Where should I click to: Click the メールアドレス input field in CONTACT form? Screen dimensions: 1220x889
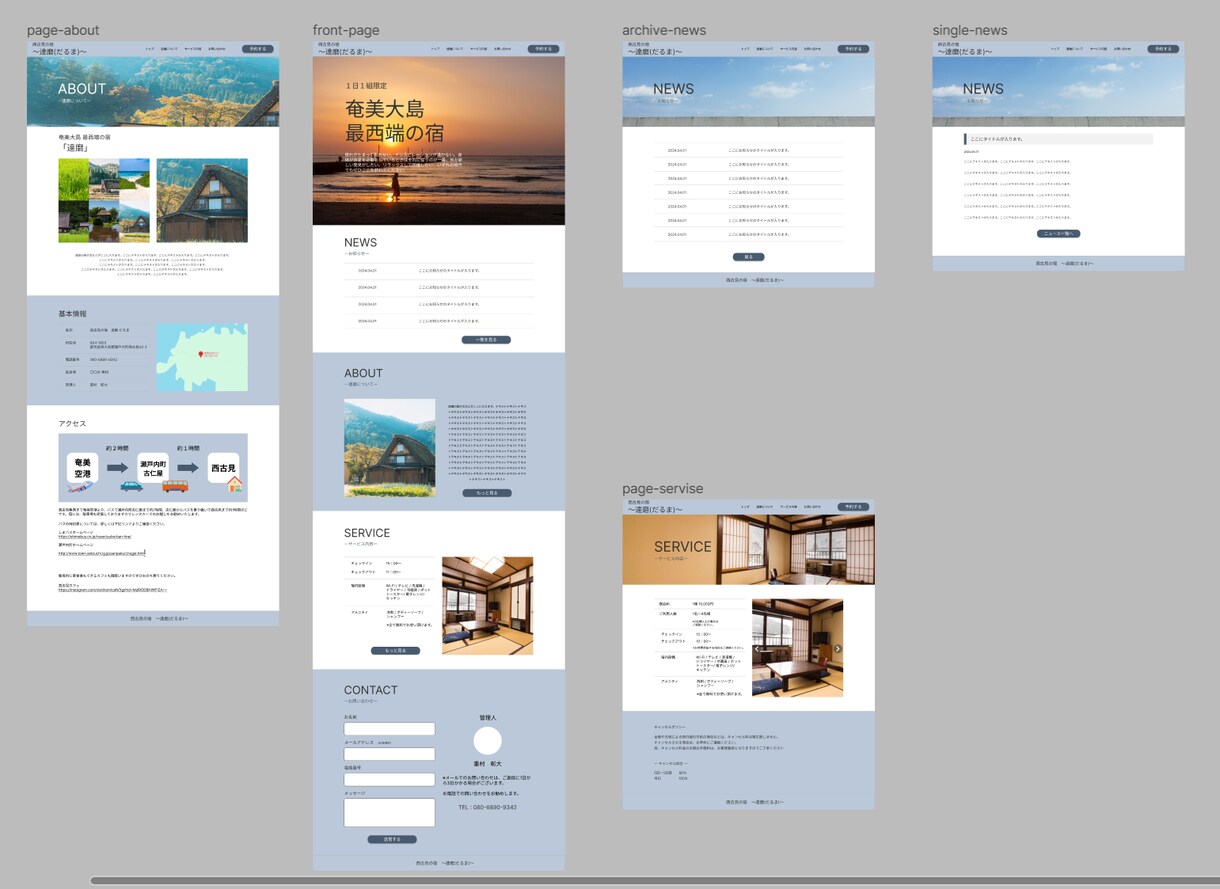pos(389,754)
